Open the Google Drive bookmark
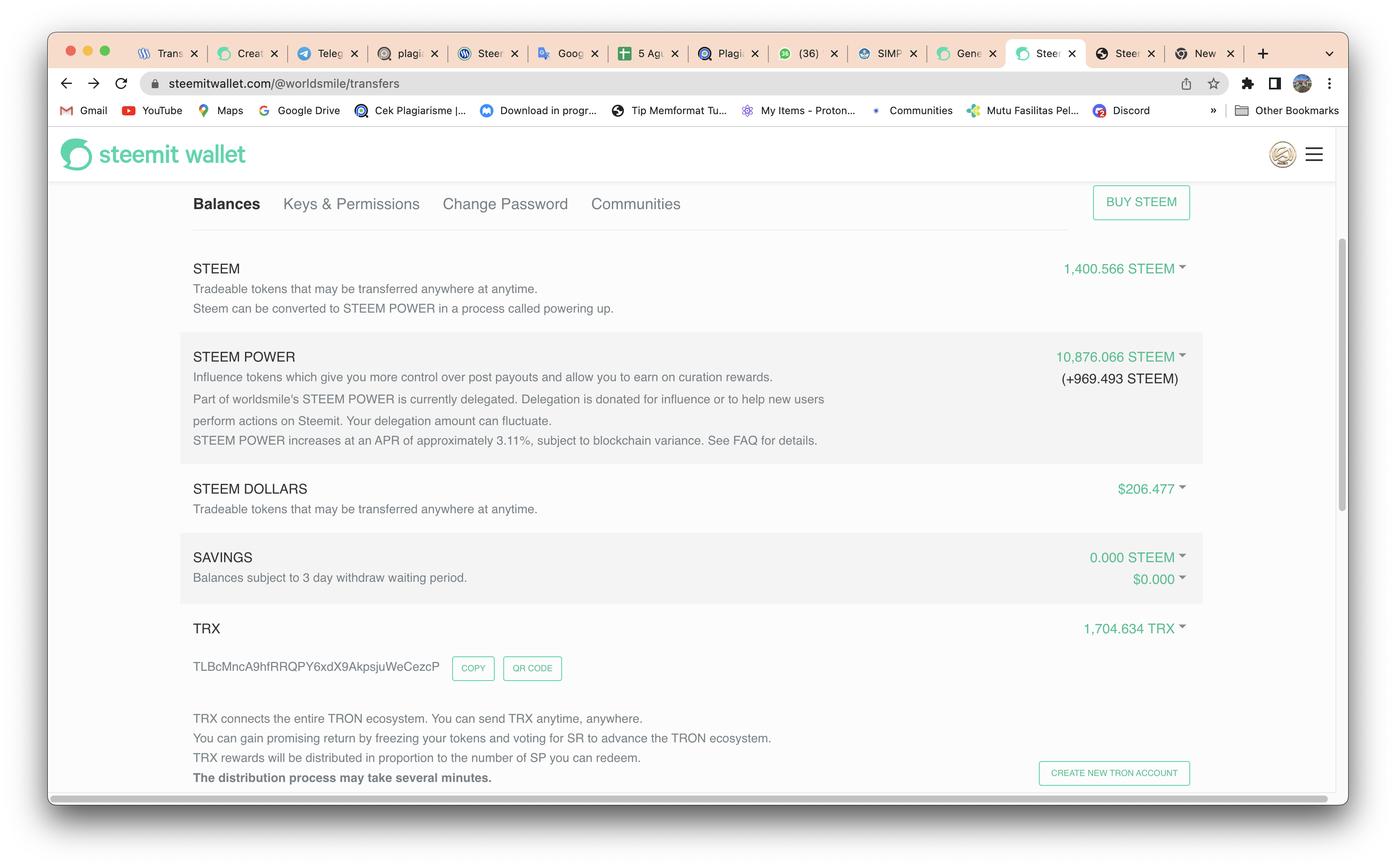Viewport: 1396px width, 868px height. (x=299, y=111)
